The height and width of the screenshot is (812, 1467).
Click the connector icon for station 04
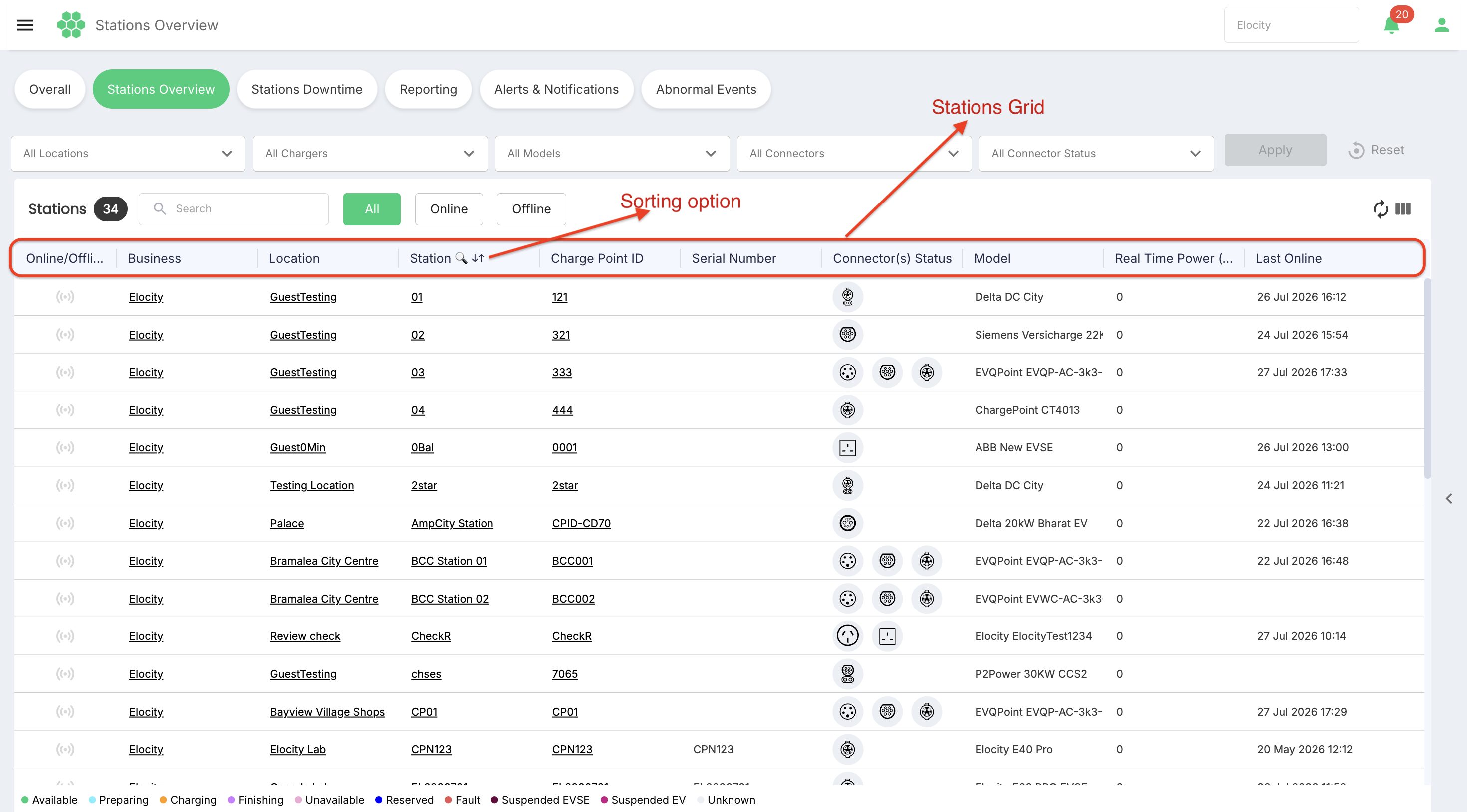click(847, 410)
